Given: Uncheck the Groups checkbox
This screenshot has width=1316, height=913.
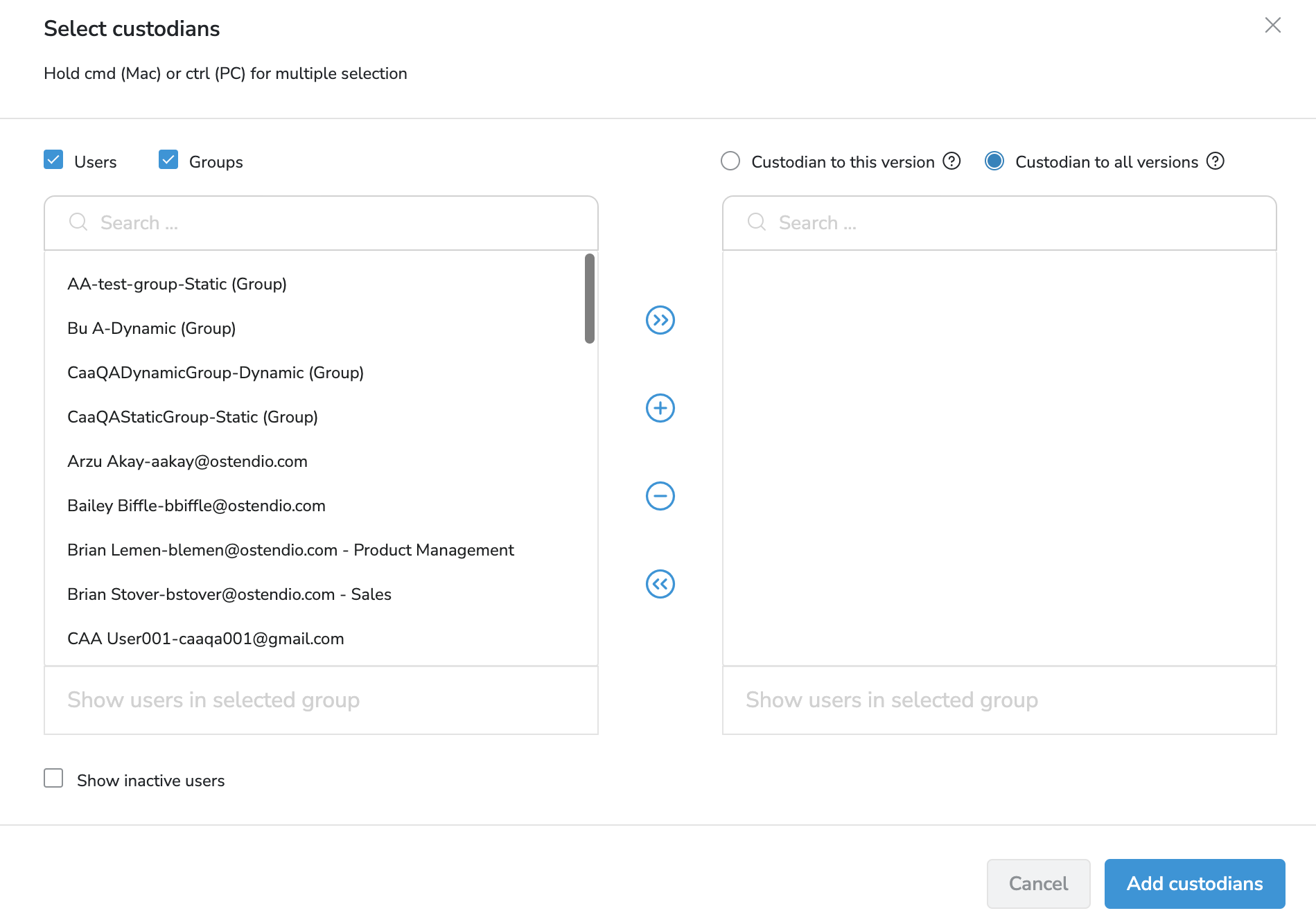Looking at the screenshot, I should pyautogui.click(x=168, y=159).
